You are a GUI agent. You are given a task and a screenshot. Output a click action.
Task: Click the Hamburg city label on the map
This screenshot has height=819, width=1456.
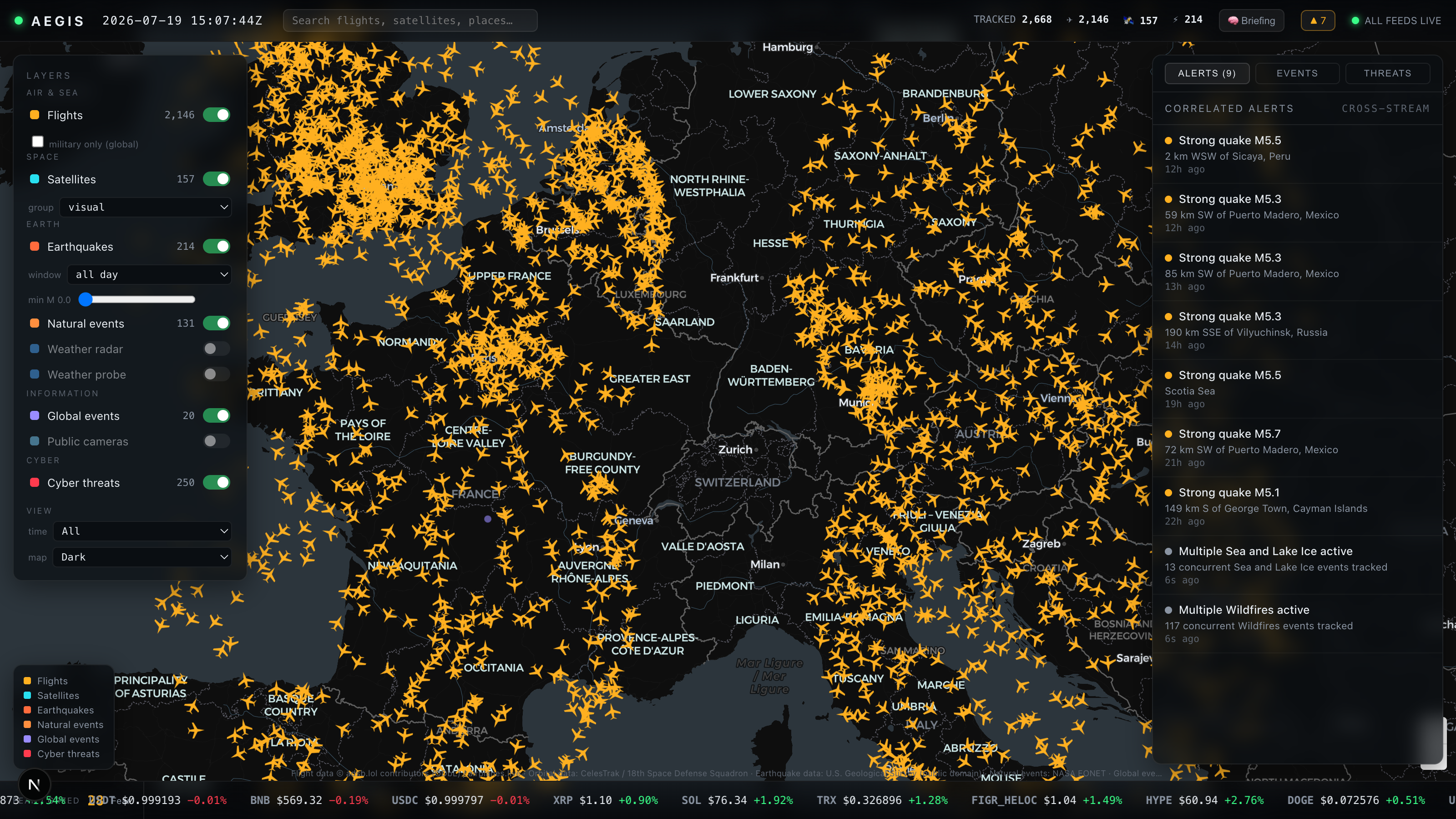(x=787, y=47)
